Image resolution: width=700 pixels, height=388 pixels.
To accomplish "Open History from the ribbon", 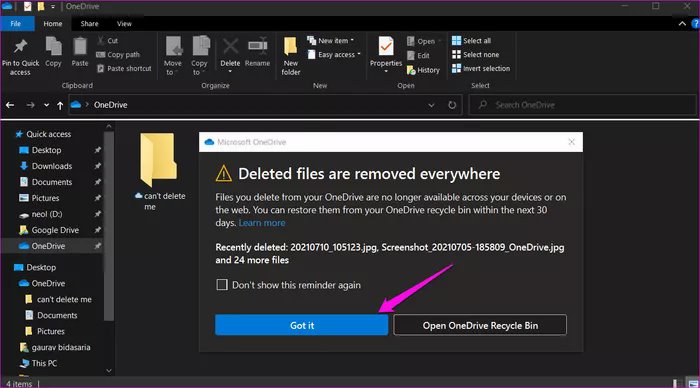I will [423, 70].
